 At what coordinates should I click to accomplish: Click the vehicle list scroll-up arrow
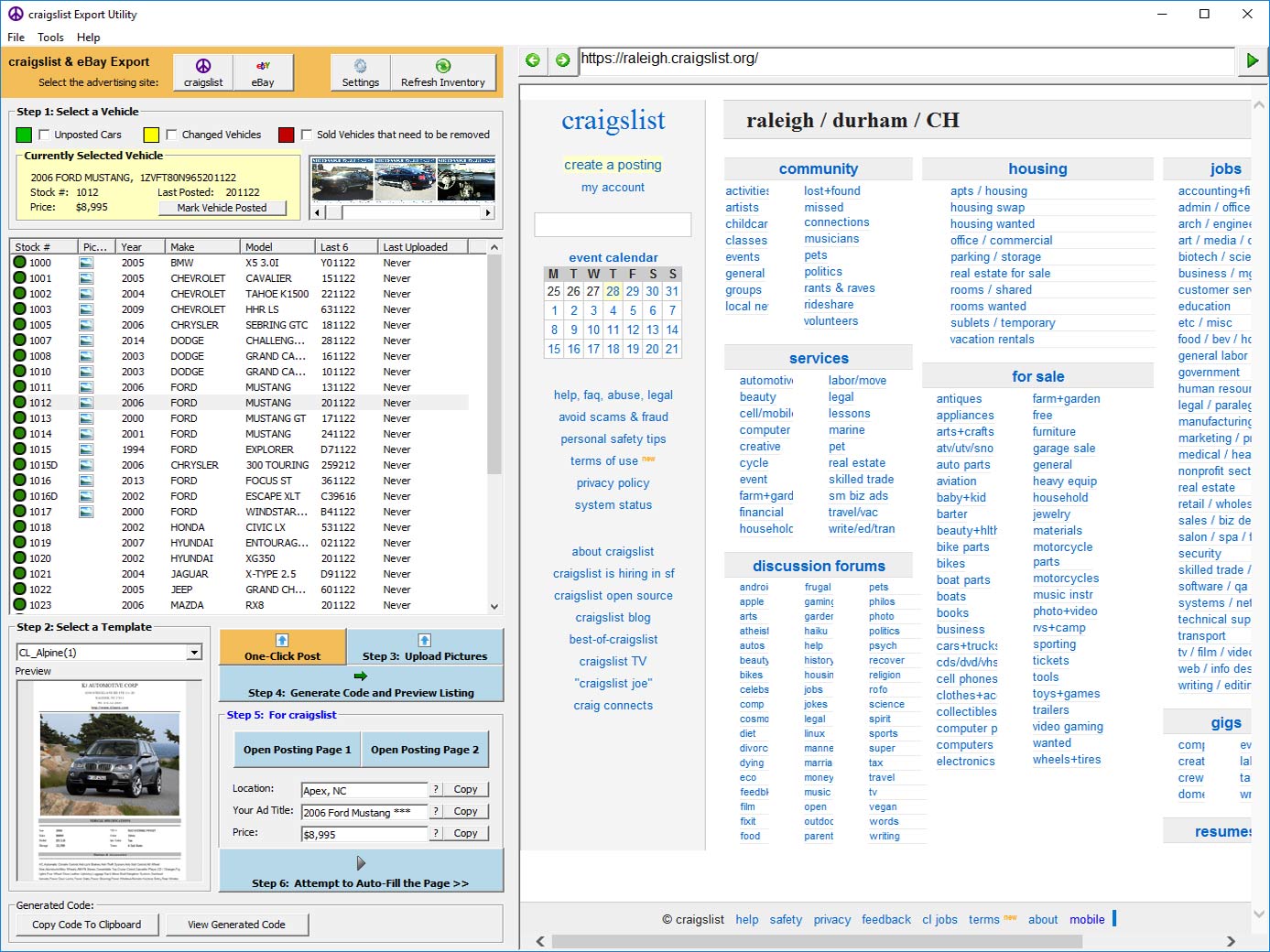click(494, 247)
